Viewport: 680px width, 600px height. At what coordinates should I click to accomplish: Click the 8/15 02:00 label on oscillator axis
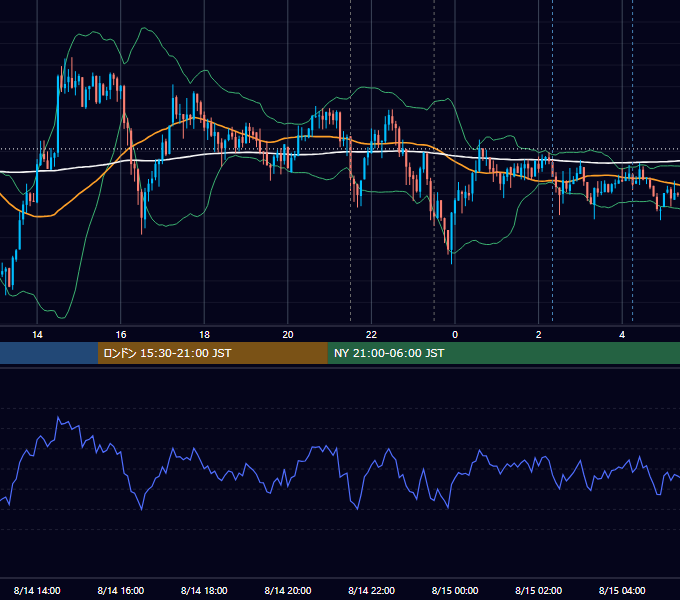coord(538,590)
